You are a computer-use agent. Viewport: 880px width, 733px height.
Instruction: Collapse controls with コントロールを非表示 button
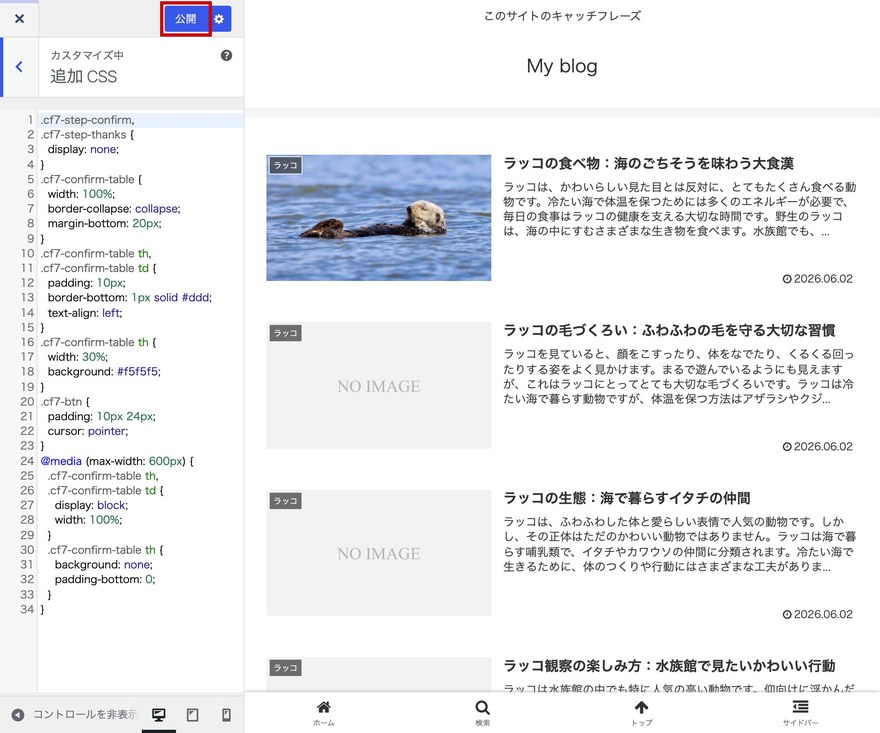(x=75, y=714)
